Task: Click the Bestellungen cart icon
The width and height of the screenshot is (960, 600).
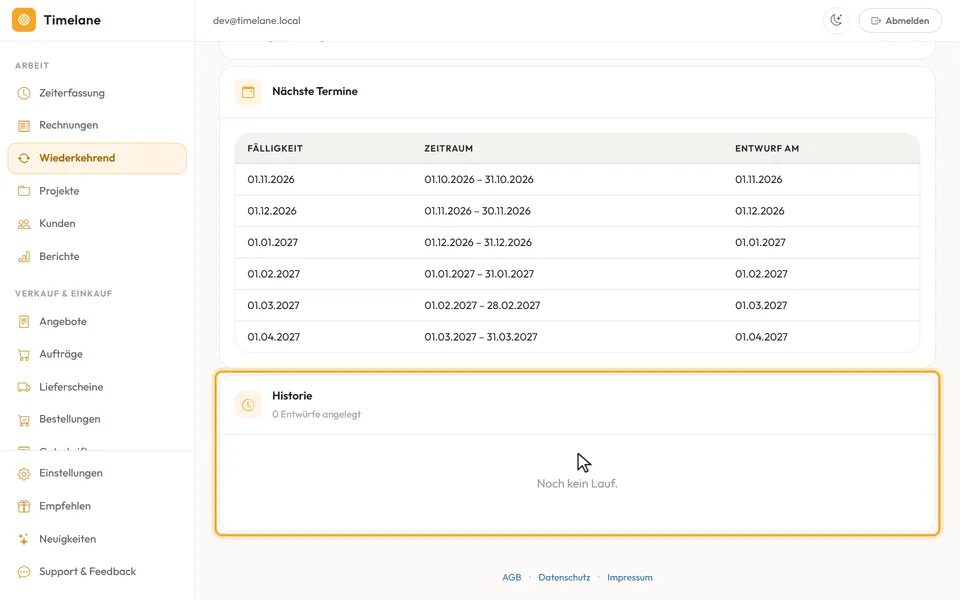Action: [x=24, y=419]
